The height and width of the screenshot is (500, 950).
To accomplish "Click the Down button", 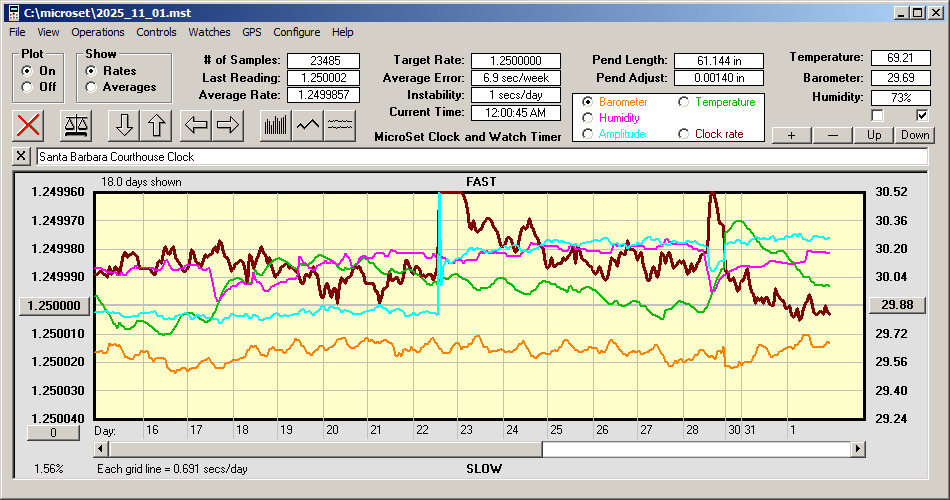I will (914, 135).
